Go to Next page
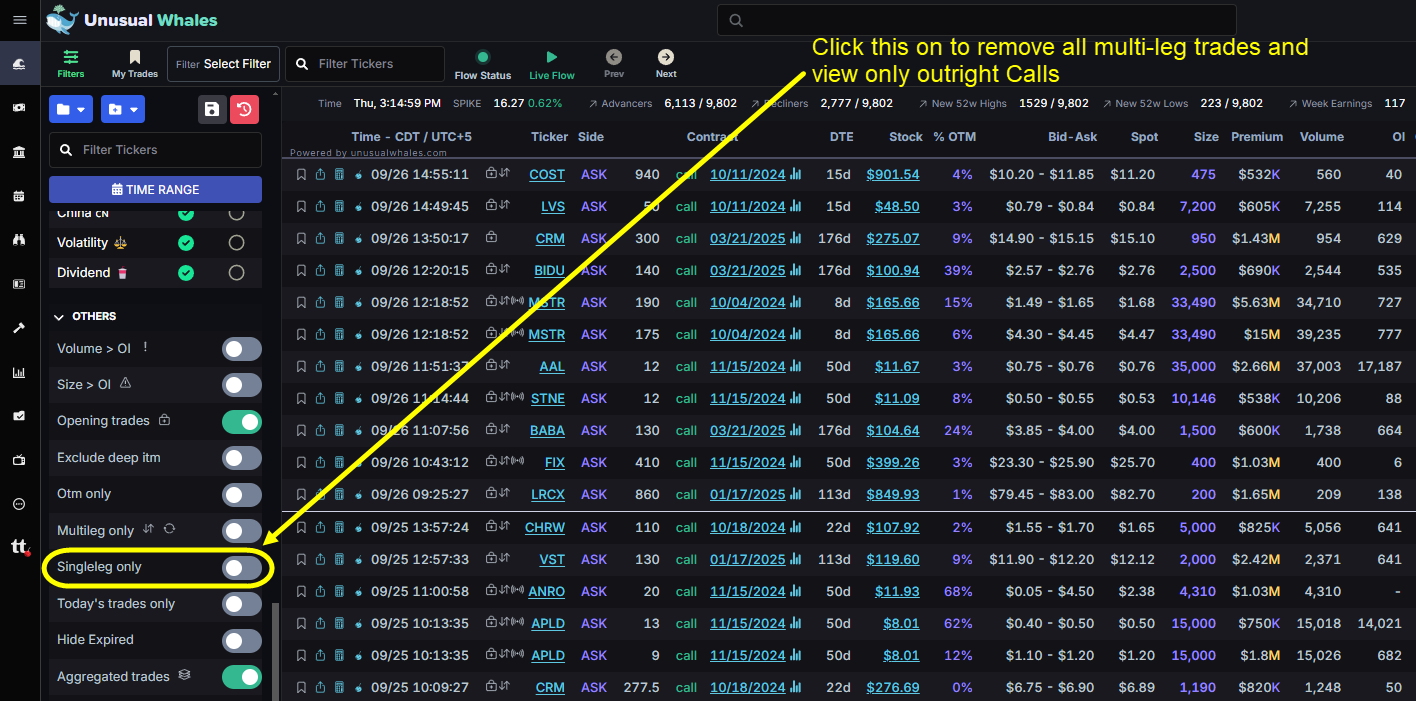Viewport: 1416px width, 701px height. 666,64
